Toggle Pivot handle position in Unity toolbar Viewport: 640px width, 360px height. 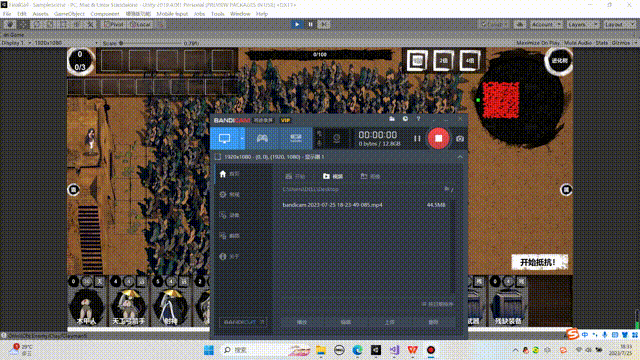(114, 24)
